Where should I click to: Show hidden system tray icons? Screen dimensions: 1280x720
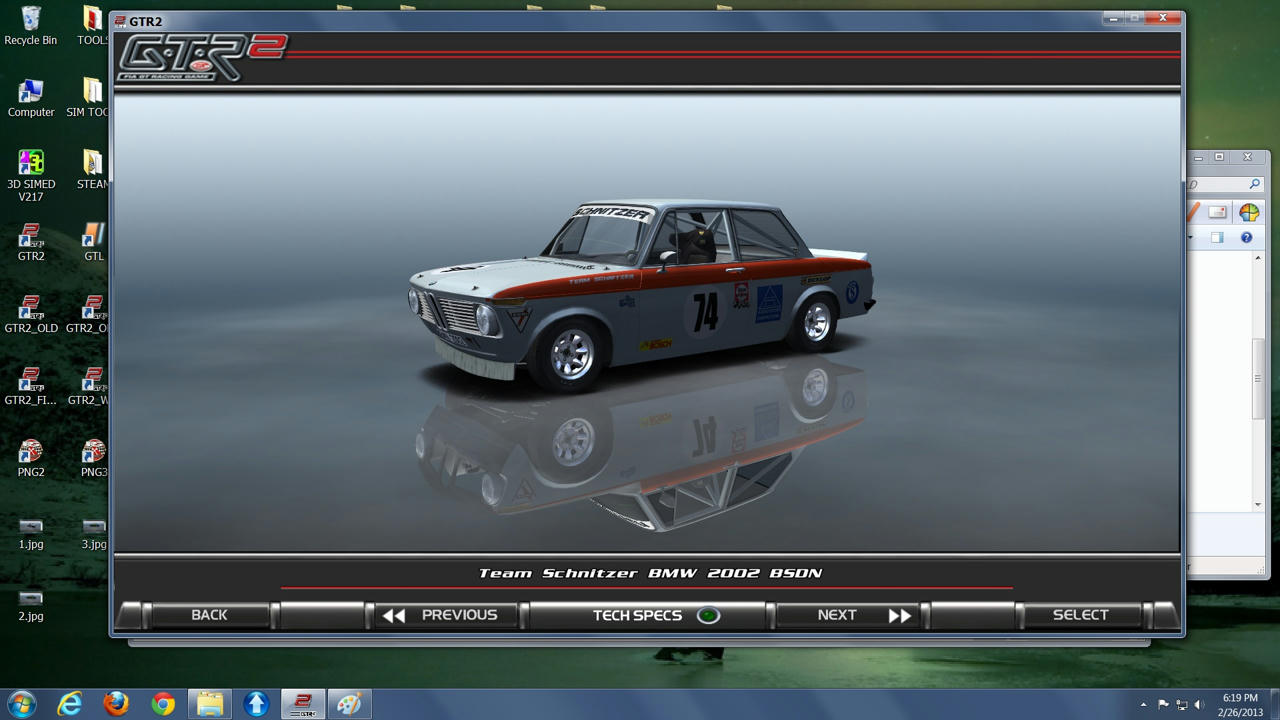[x=1144, y=705]
